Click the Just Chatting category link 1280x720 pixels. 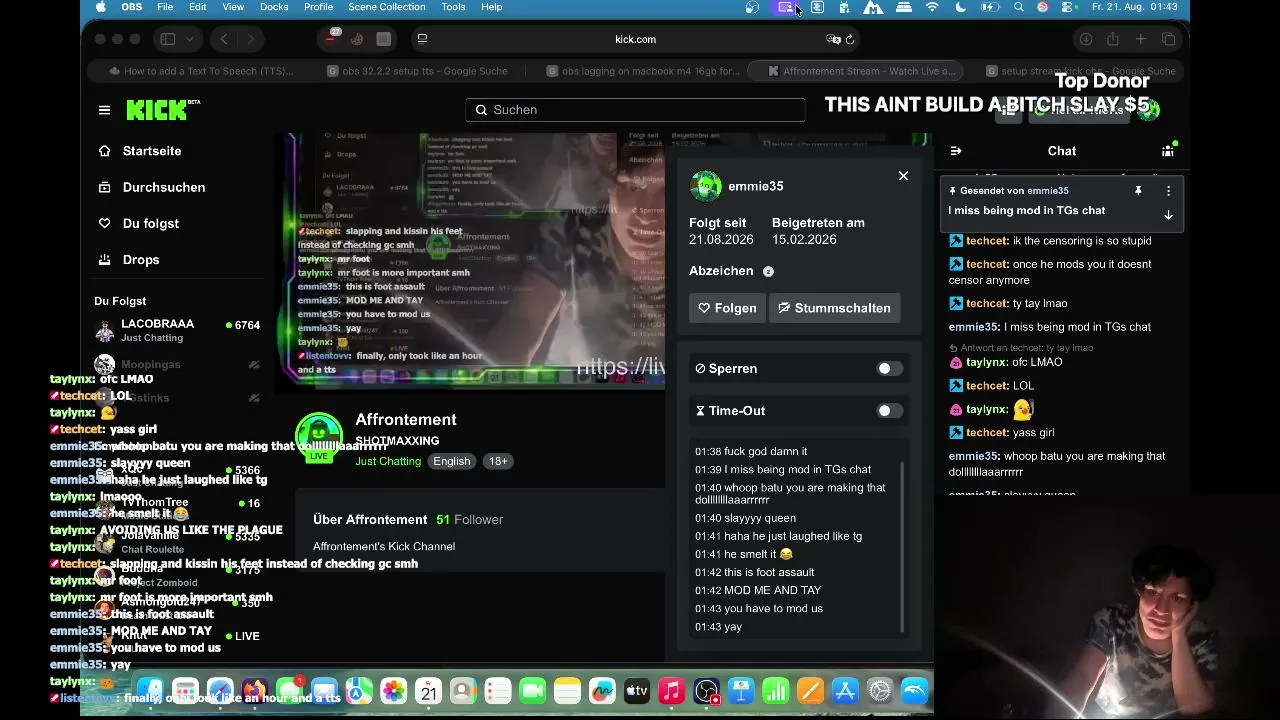[x=388, y=461]
